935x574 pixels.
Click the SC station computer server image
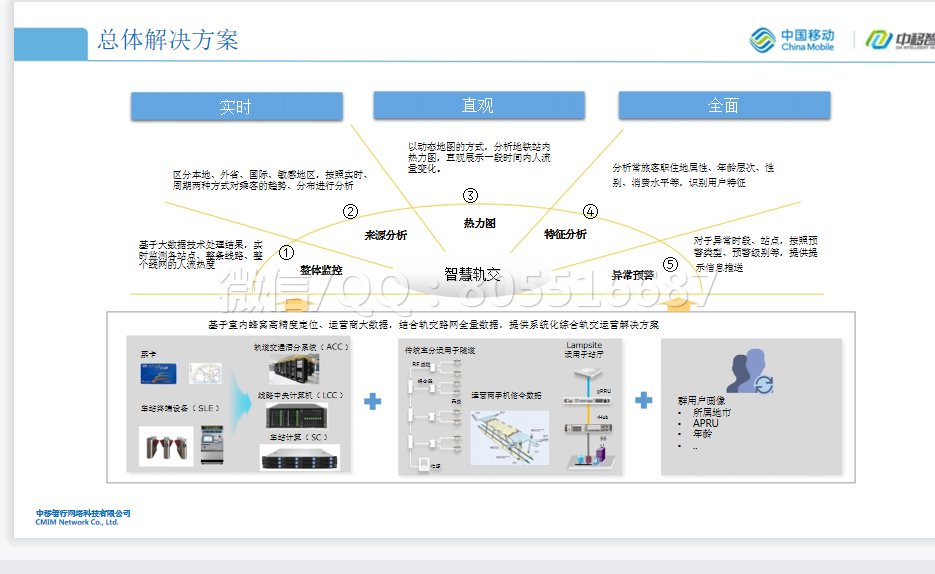click(x=300, y=458)
